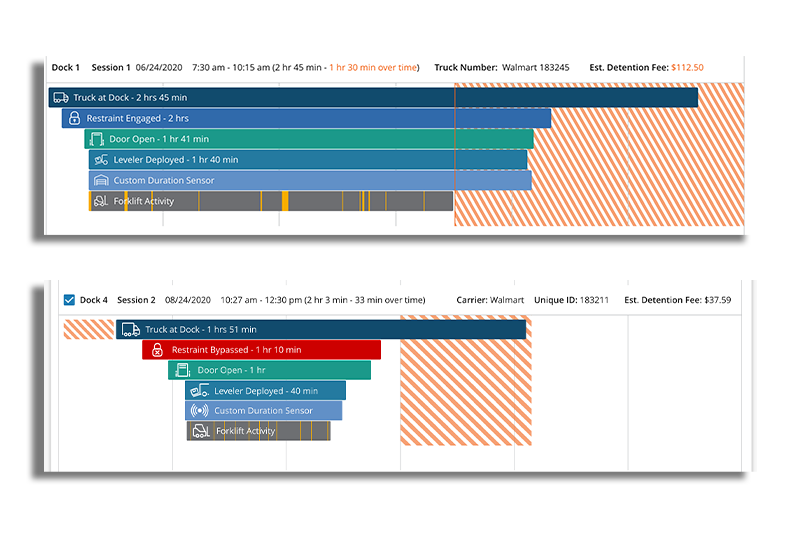This screenshot has width=800, height=535.
Task: Click forklift icon in Dock 1 Forklift Activity row
Action: click(x=100, y=202)
